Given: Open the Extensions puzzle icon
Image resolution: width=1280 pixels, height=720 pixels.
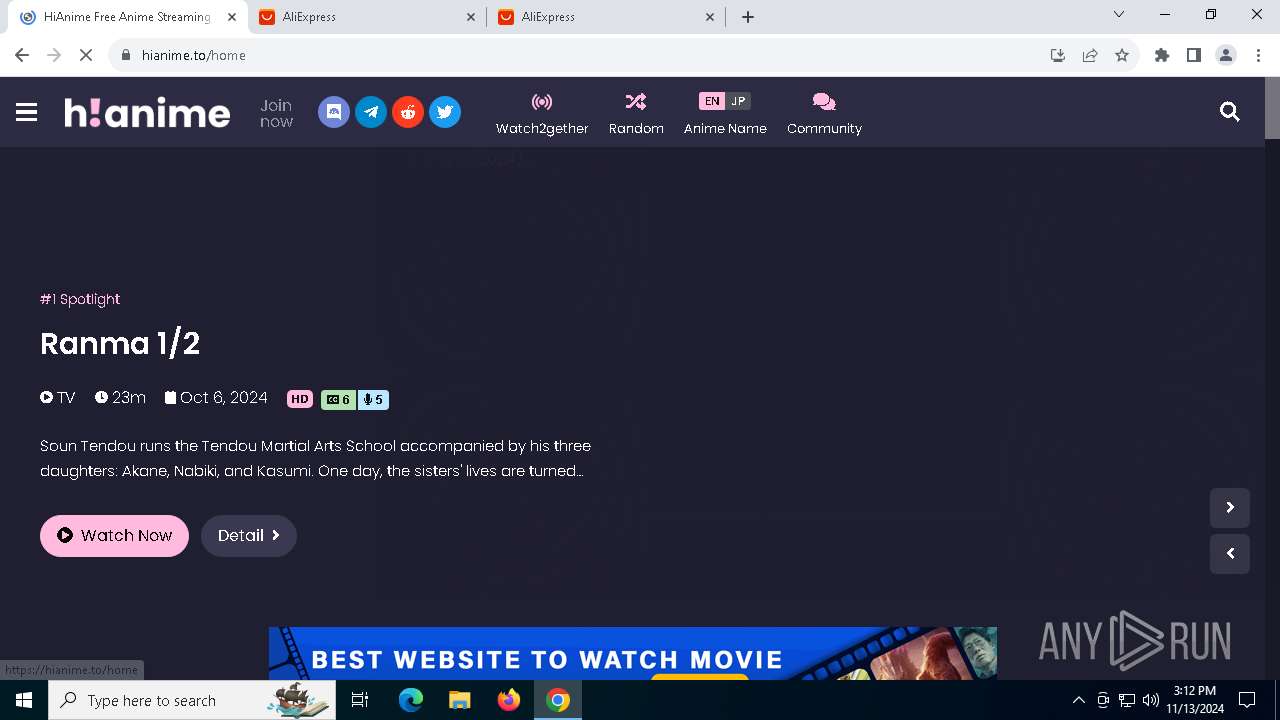Looking at the screenshot, I should click(1162, 55).
